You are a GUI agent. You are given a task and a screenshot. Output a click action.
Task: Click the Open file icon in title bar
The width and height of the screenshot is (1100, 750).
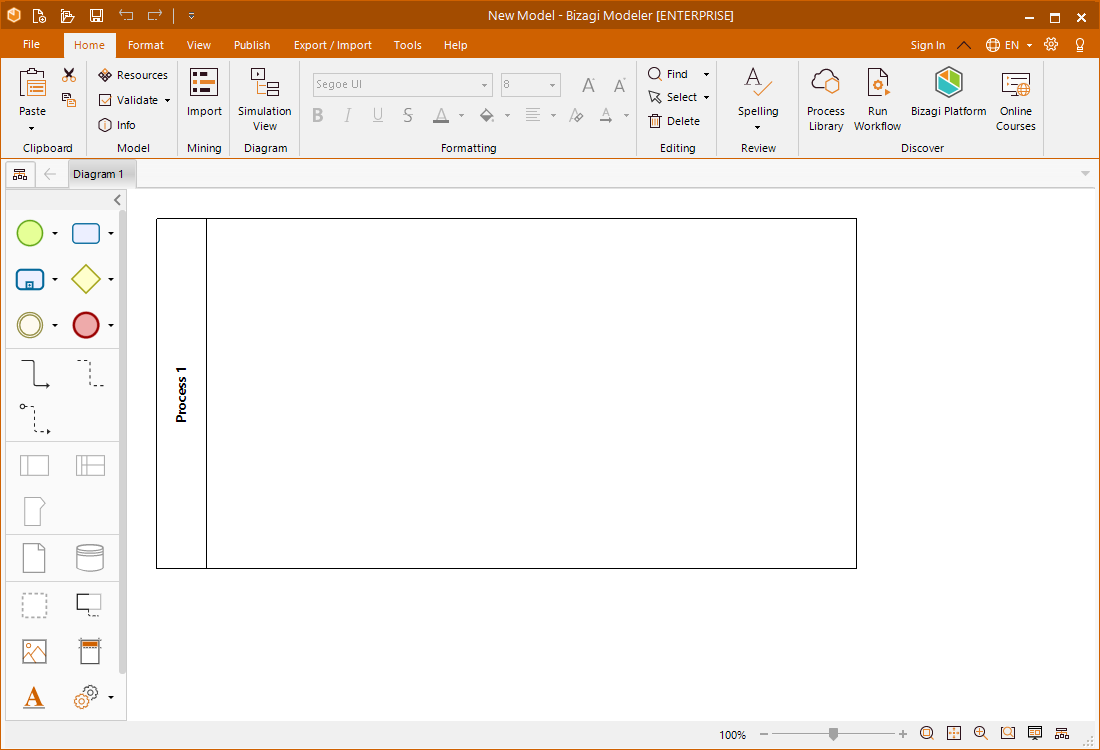(x=67, y=15)
